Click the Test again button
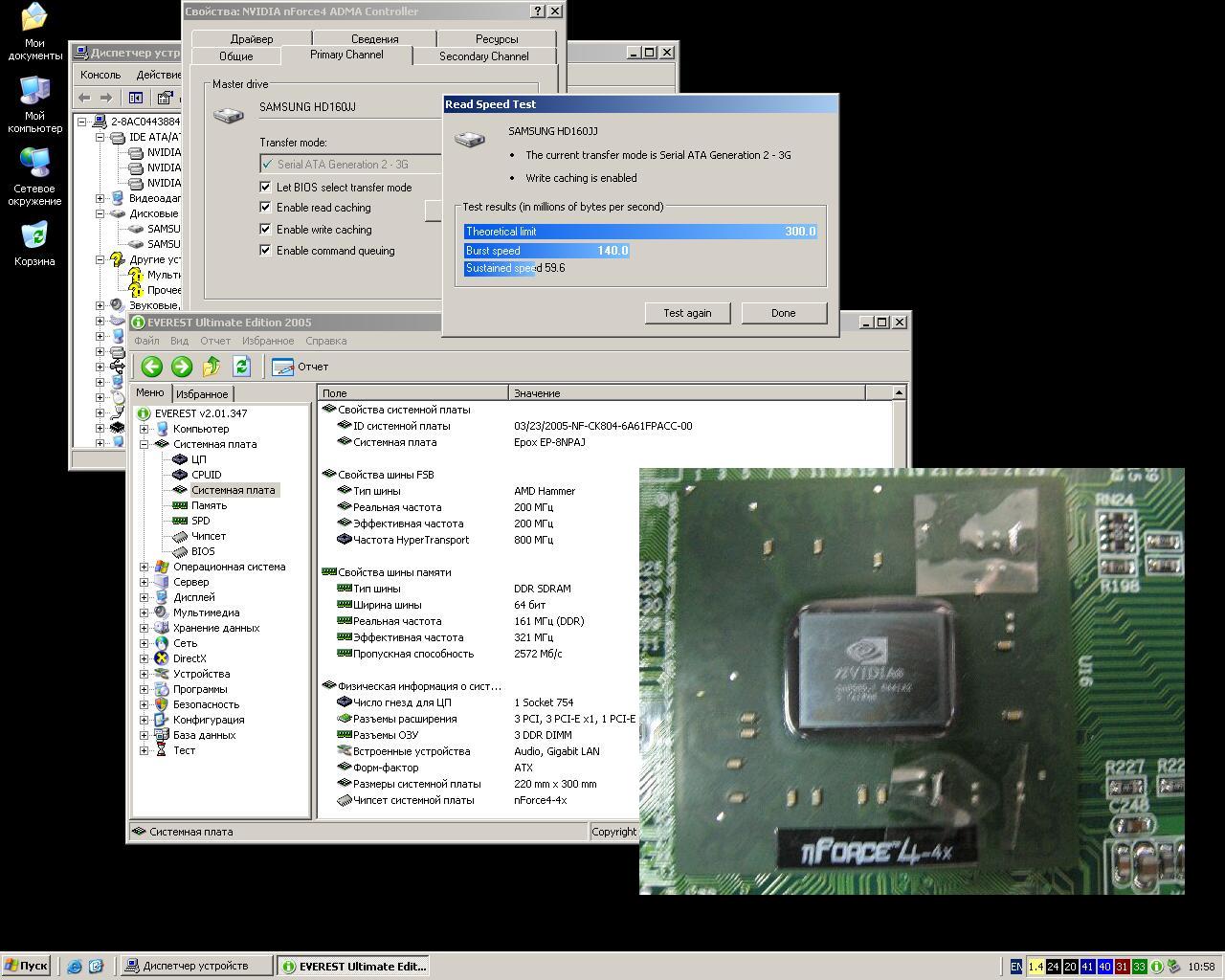This screenshot has height=980, width=1225. [687, 313]
